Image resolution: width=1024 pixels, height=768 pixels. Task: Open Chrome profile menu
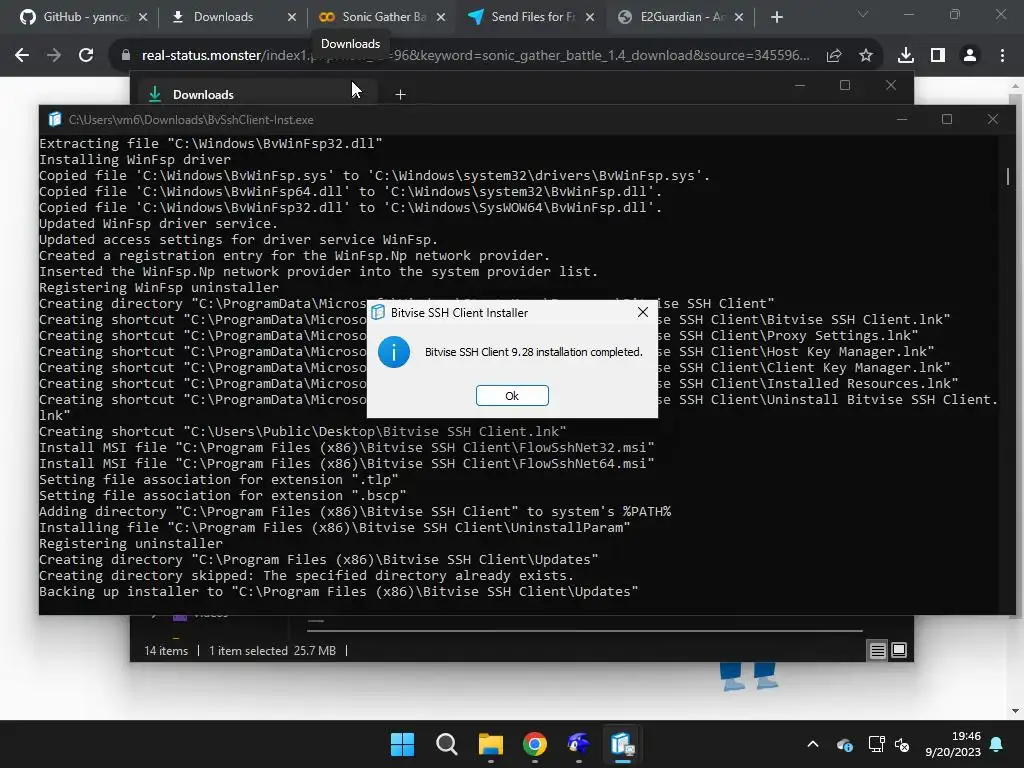tap(970, 56)
